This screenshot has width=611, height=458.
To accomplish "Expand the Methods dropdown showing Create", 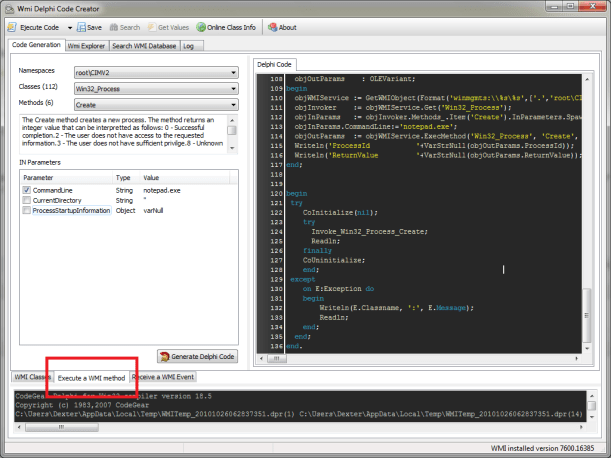I will coord(232,103).
